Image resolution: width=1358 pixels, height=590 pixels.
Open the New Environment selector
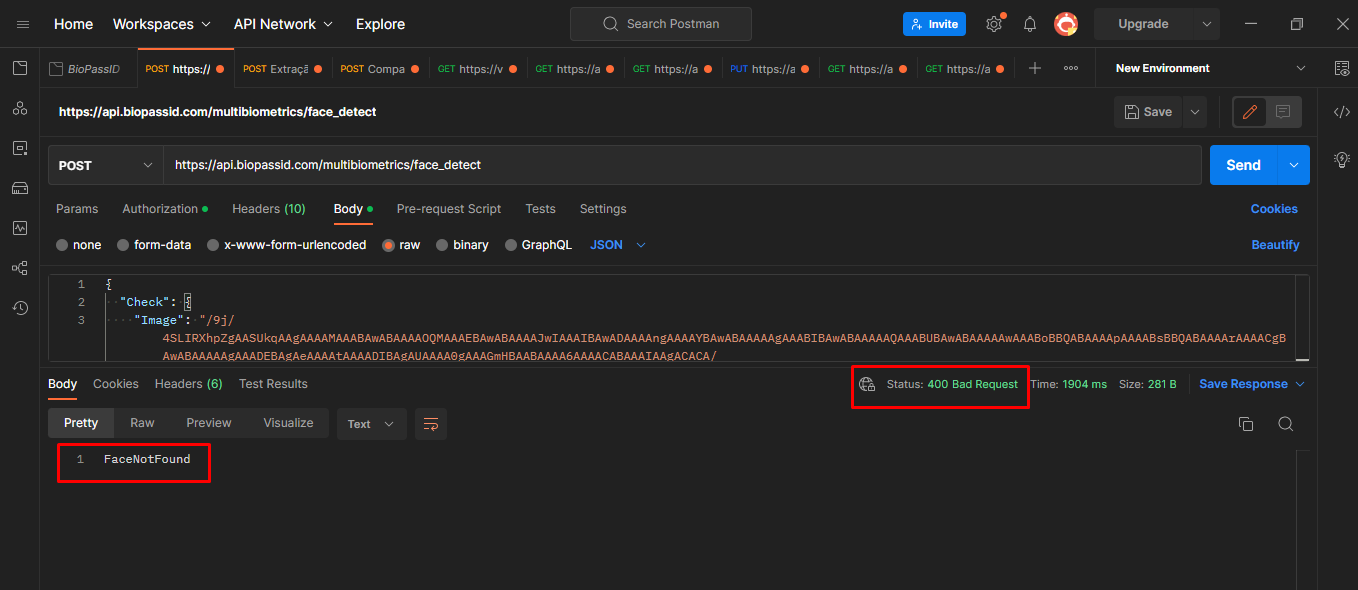pos(1210,68)
